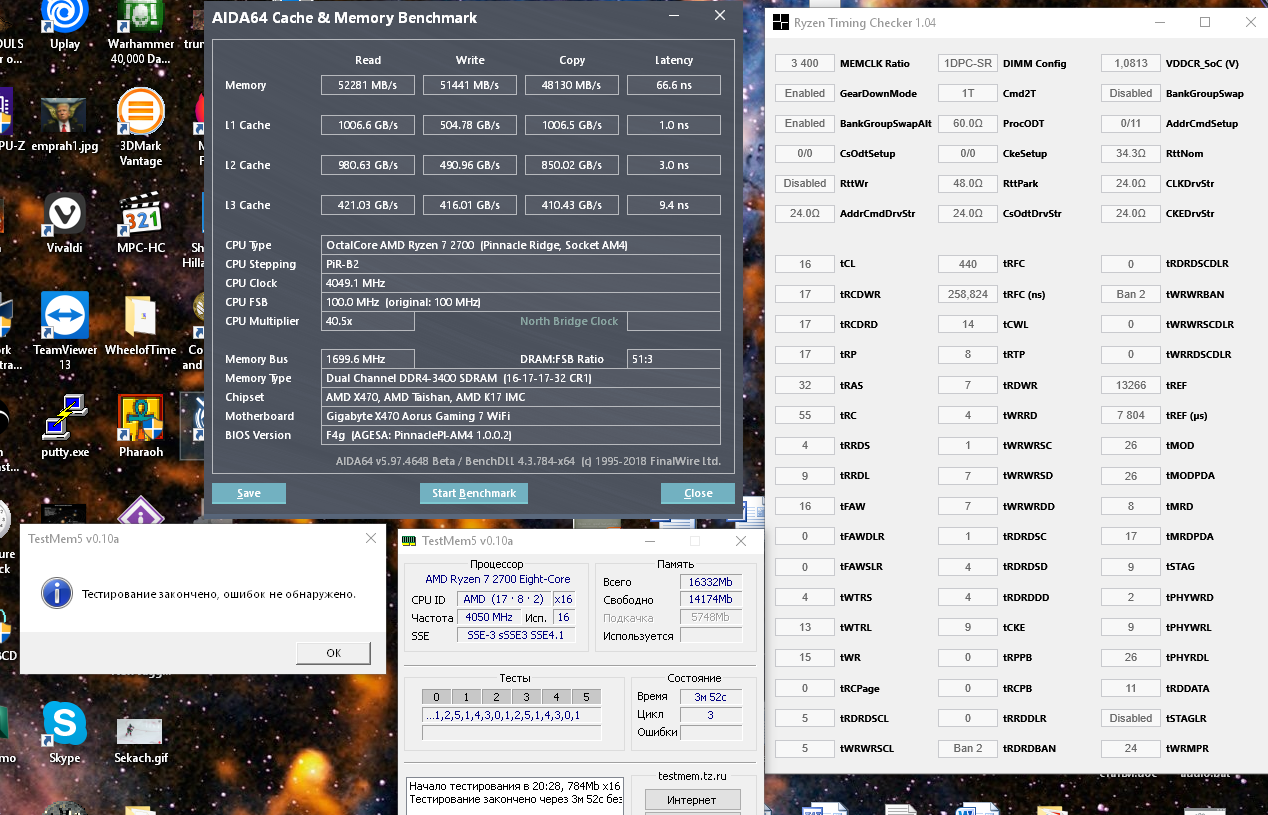Click the tRAS value 32 box
This screenshot has width=1268, height=815.
click(x=804, y=385)
